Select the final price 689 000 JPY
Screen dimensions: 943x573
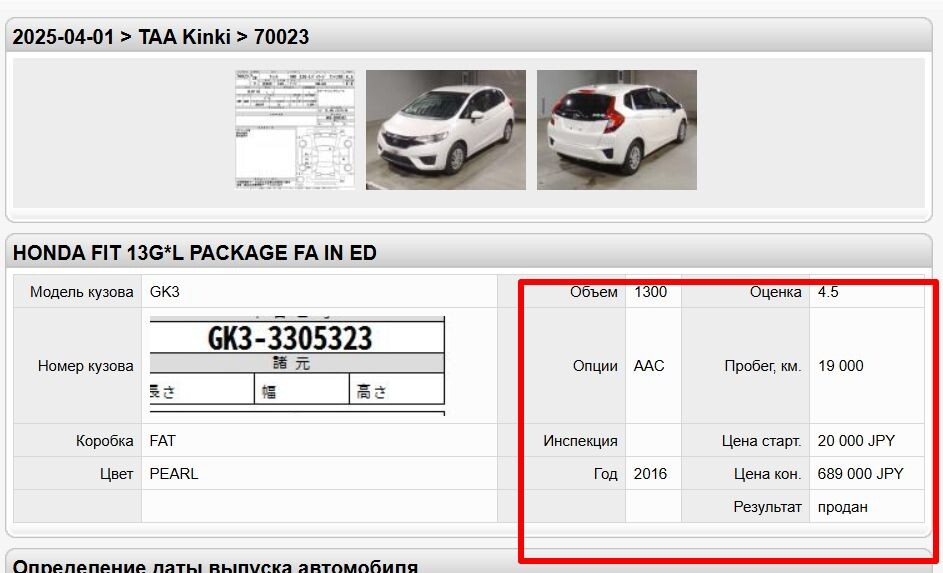861,474
